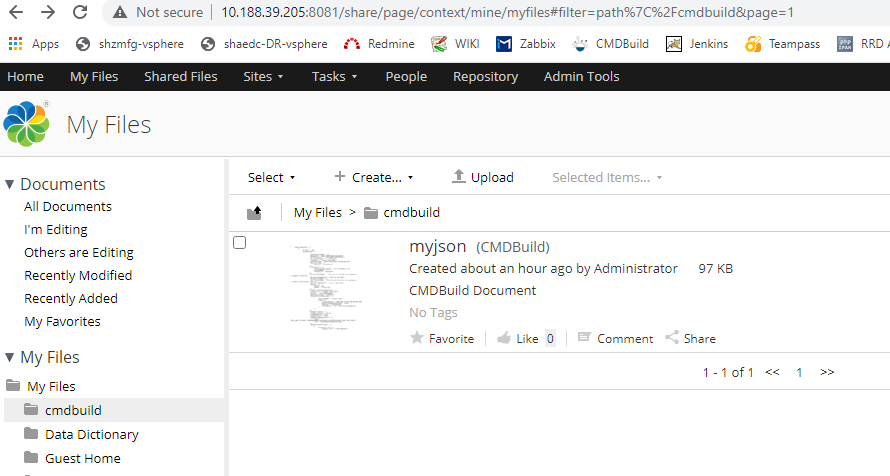Open shaedc-DR-vsphere bookmark
This screenshot has width=890, height=476.
(x=265, y=44)
